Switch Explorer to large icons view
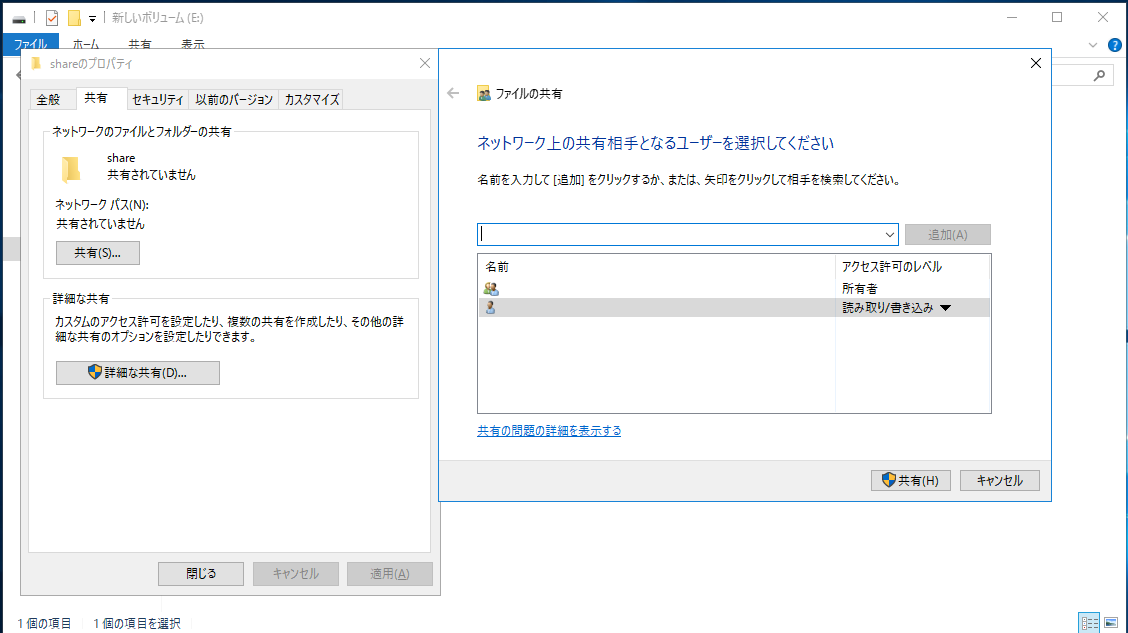The height and width of the screenshot is (633, 1128). [x=1111, y=622]
